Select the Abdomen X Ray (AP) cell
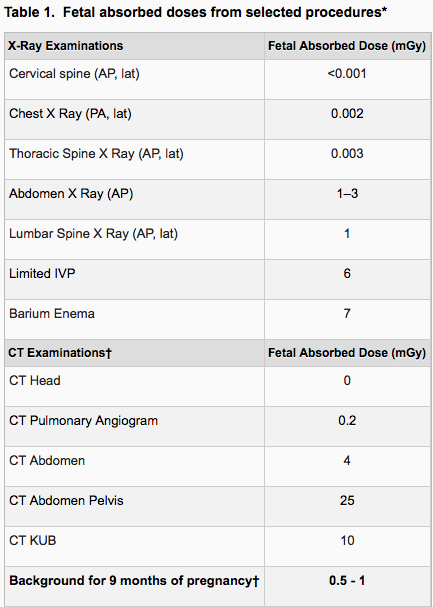This screenshot has height=607, width=433. pyautogui.click(x=135, y=199)
